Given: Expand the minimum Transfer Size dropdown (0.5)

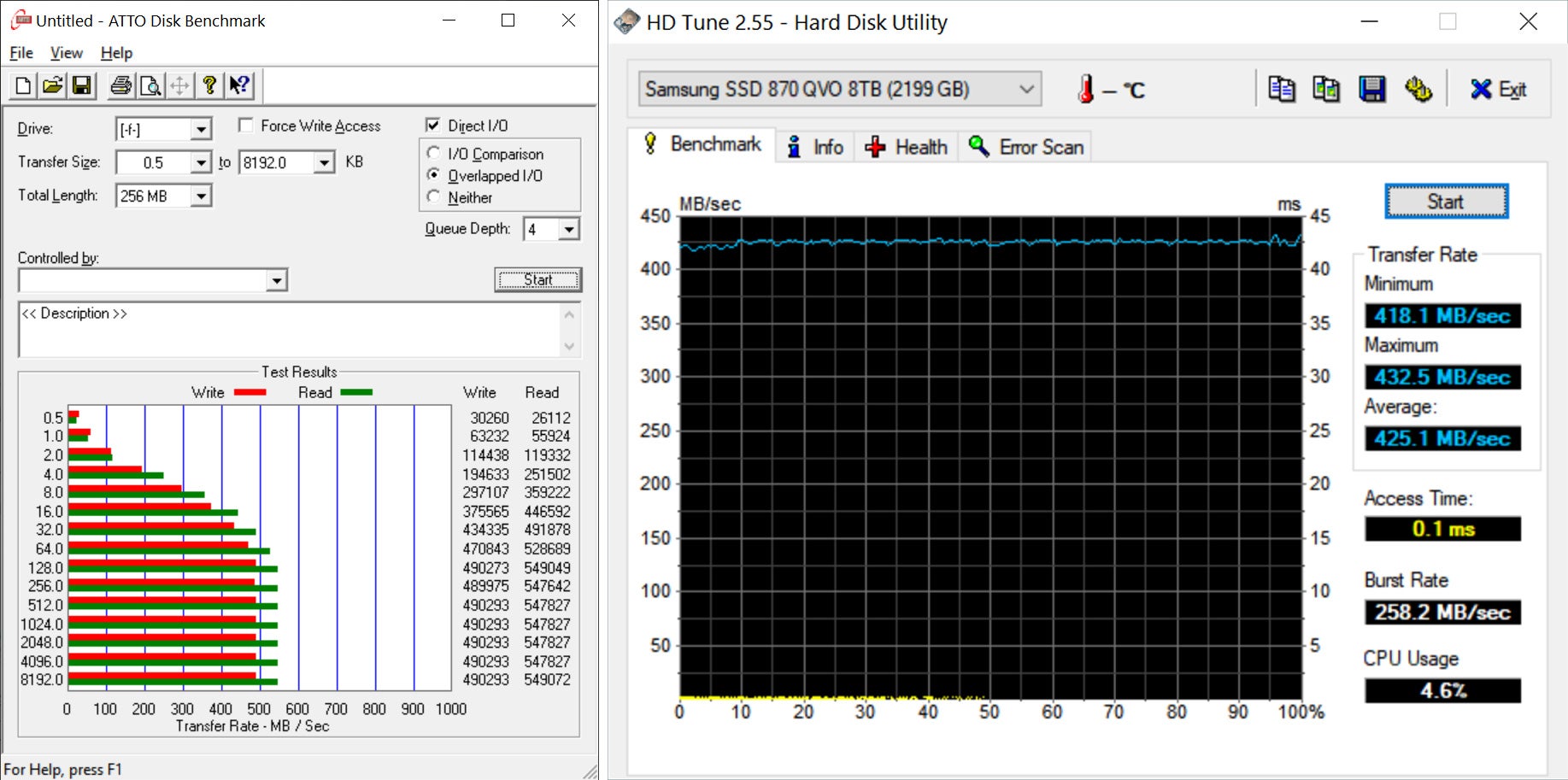Looking at the screenshot, I should tap(200, 162).
